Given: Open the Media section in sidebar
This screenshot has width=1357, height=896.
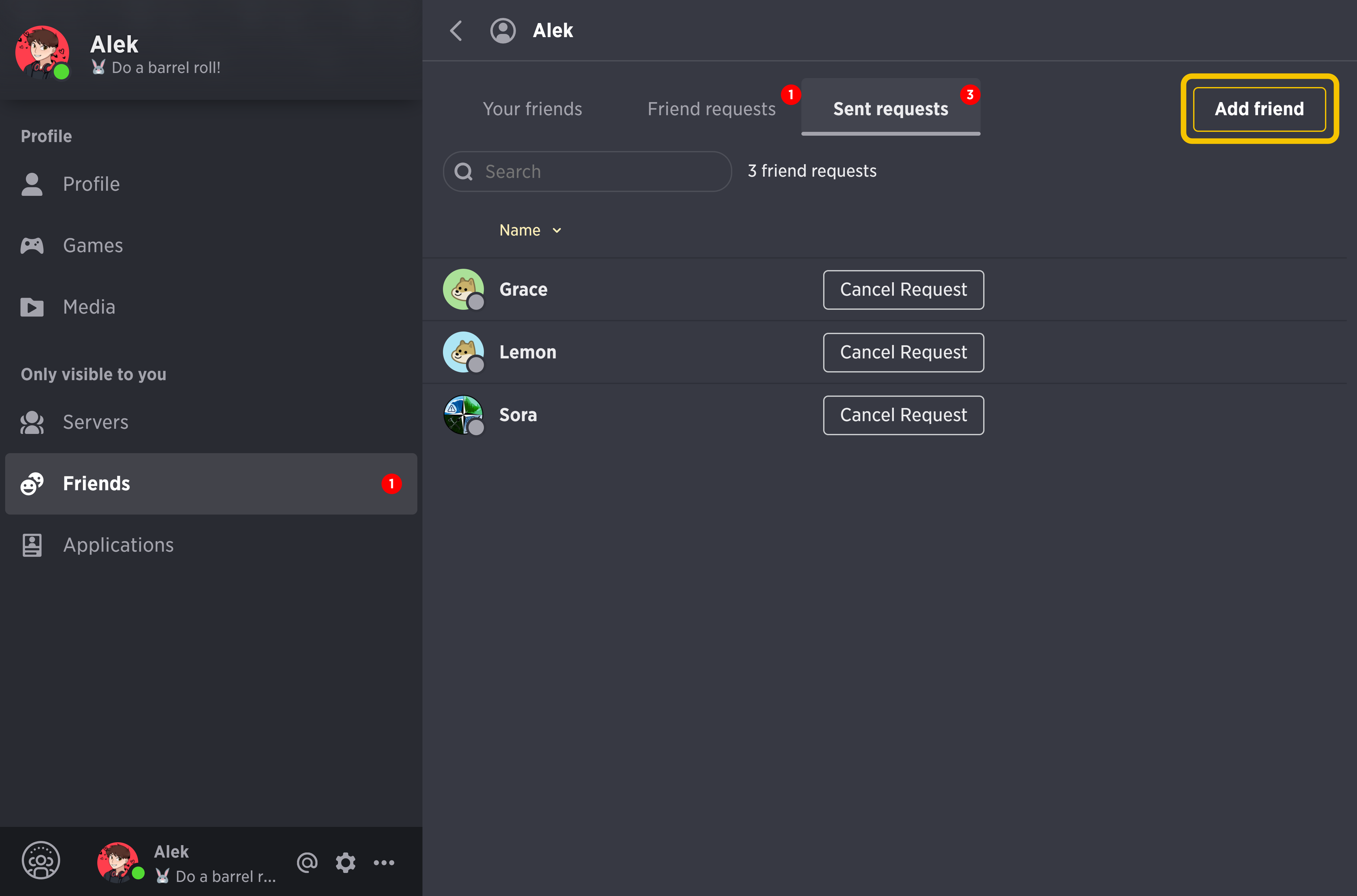Looking at the screenshot, I should pyautogui.click(x=211, y=308).
